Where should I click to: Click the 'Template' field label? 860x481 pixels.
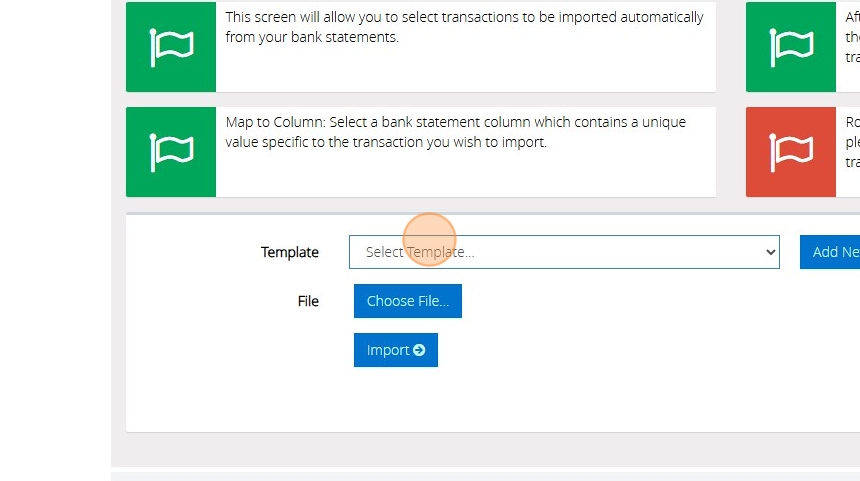290,252
